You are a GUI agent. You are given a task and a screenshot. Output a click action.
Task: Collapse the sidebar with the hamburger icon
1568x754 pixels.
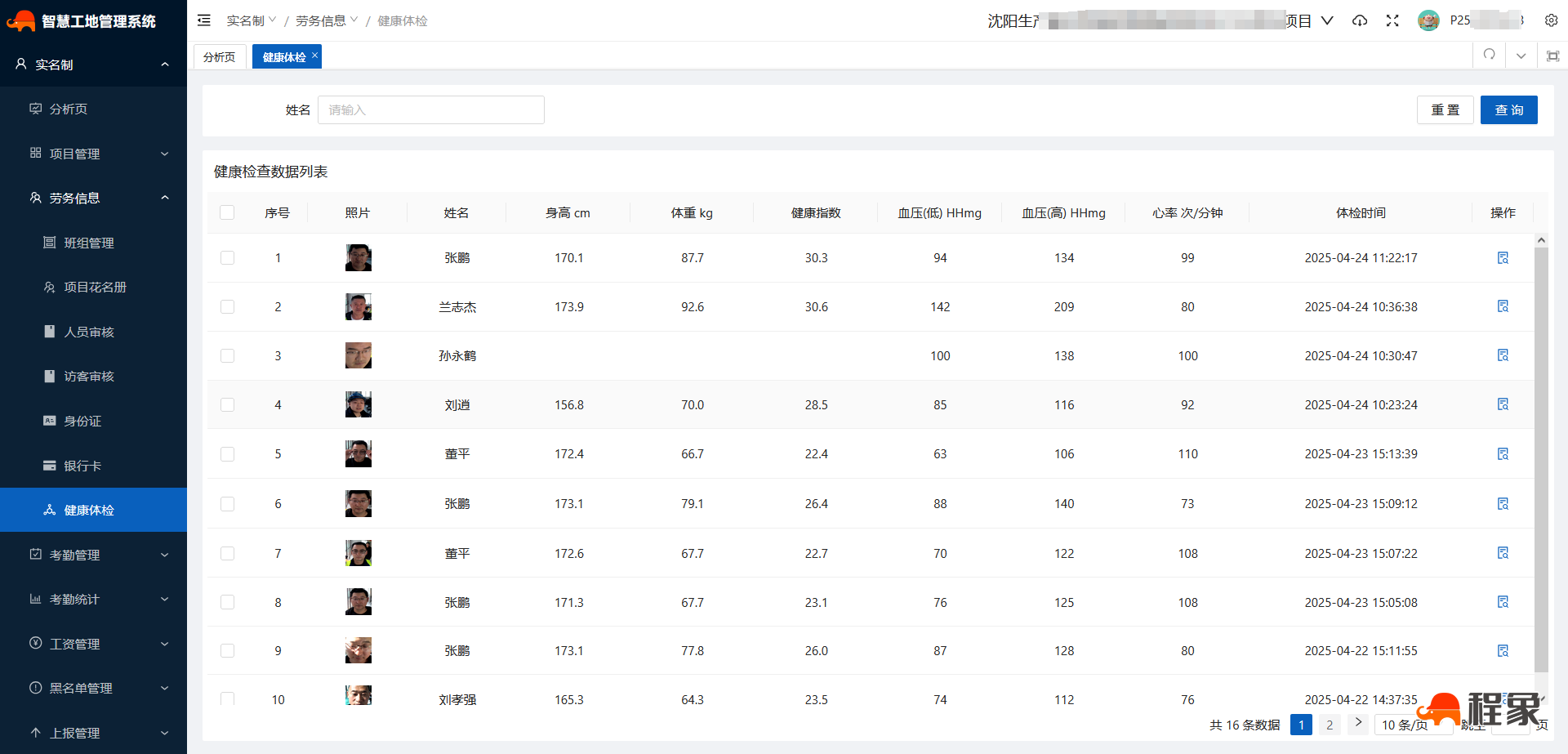204,20
